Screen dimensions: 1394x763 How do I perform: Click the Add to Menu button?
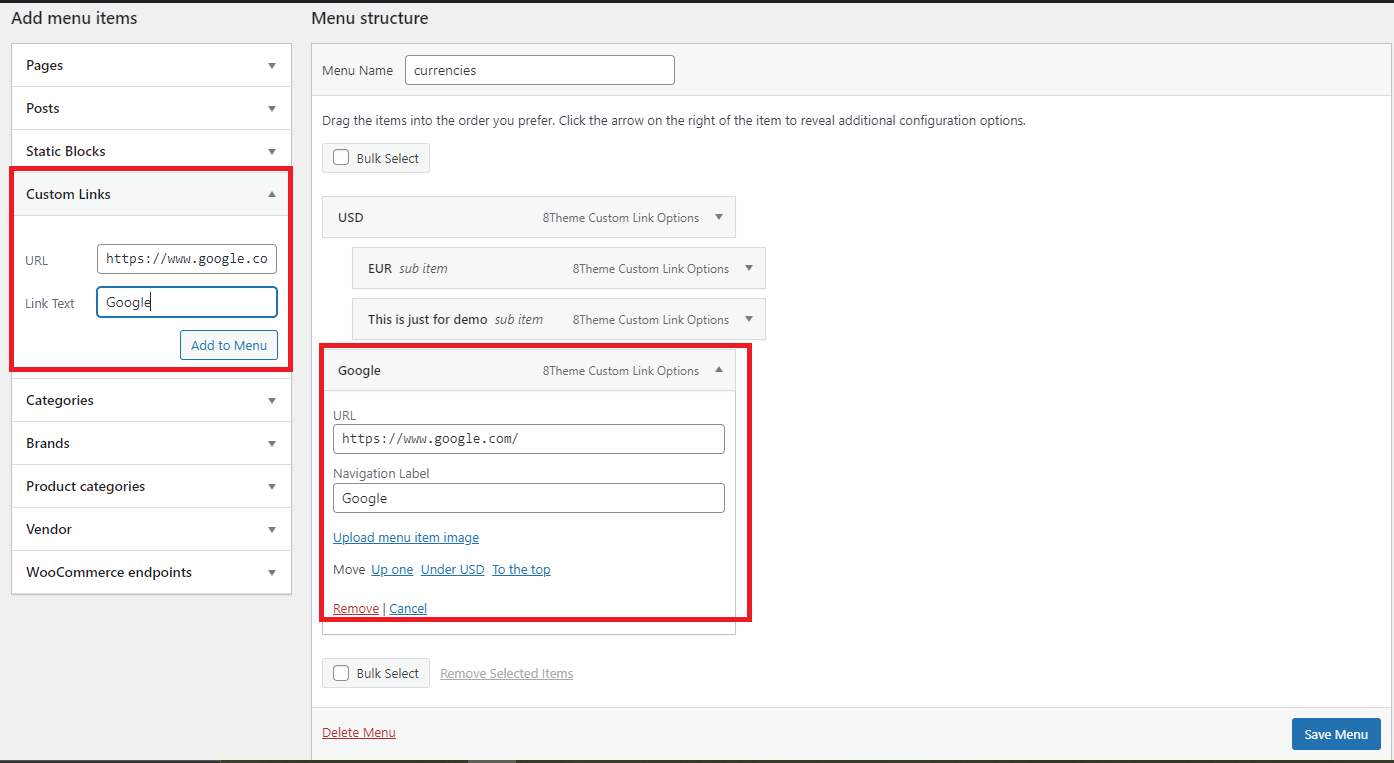pyautogui.click(x=229, y=345)
